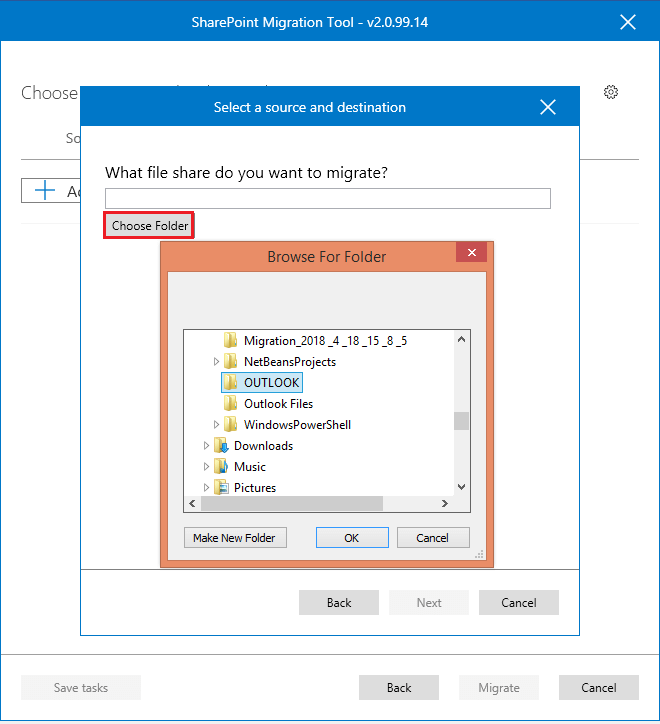Click the Music folder icon
This screenshot has height=724, width=660.
221,466
